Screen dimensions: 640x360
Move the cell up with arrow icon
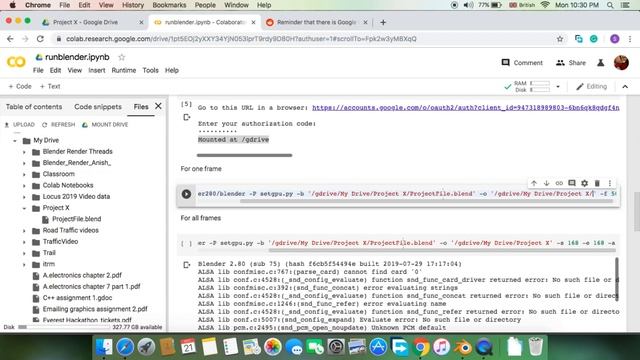pyautogui.click(x=534, y=183)
